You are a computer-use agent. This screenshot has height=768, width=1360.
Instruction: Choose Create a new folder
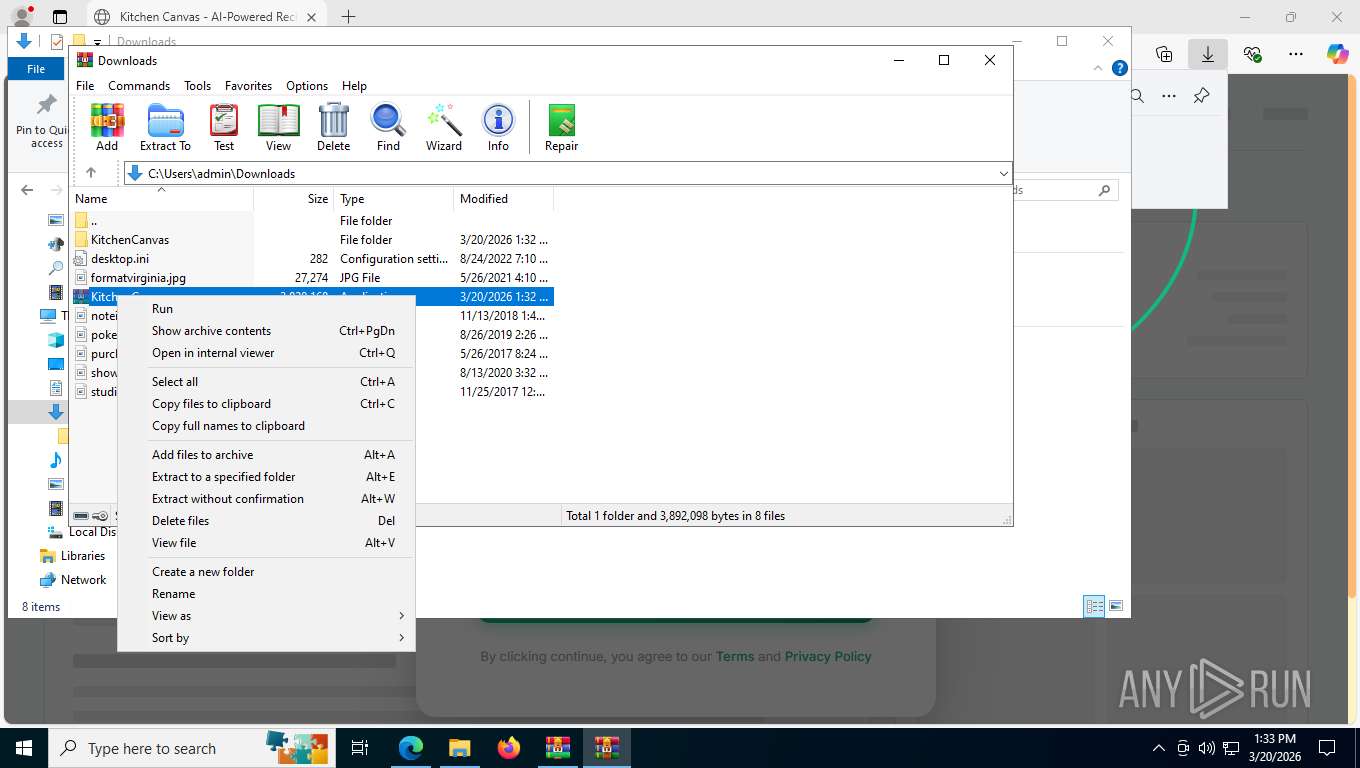coord(266,572)
